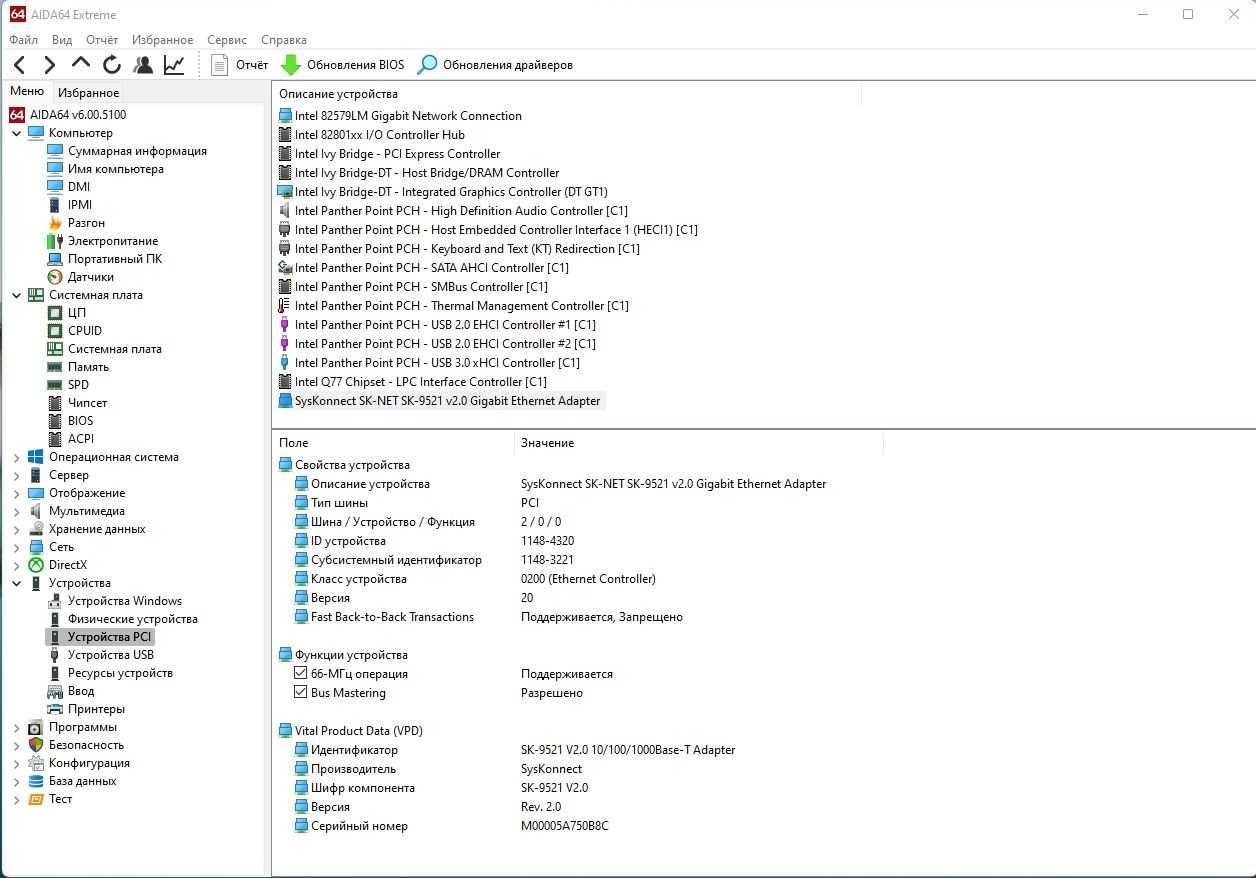Open Электропитание tree item

tap(112, 241)
